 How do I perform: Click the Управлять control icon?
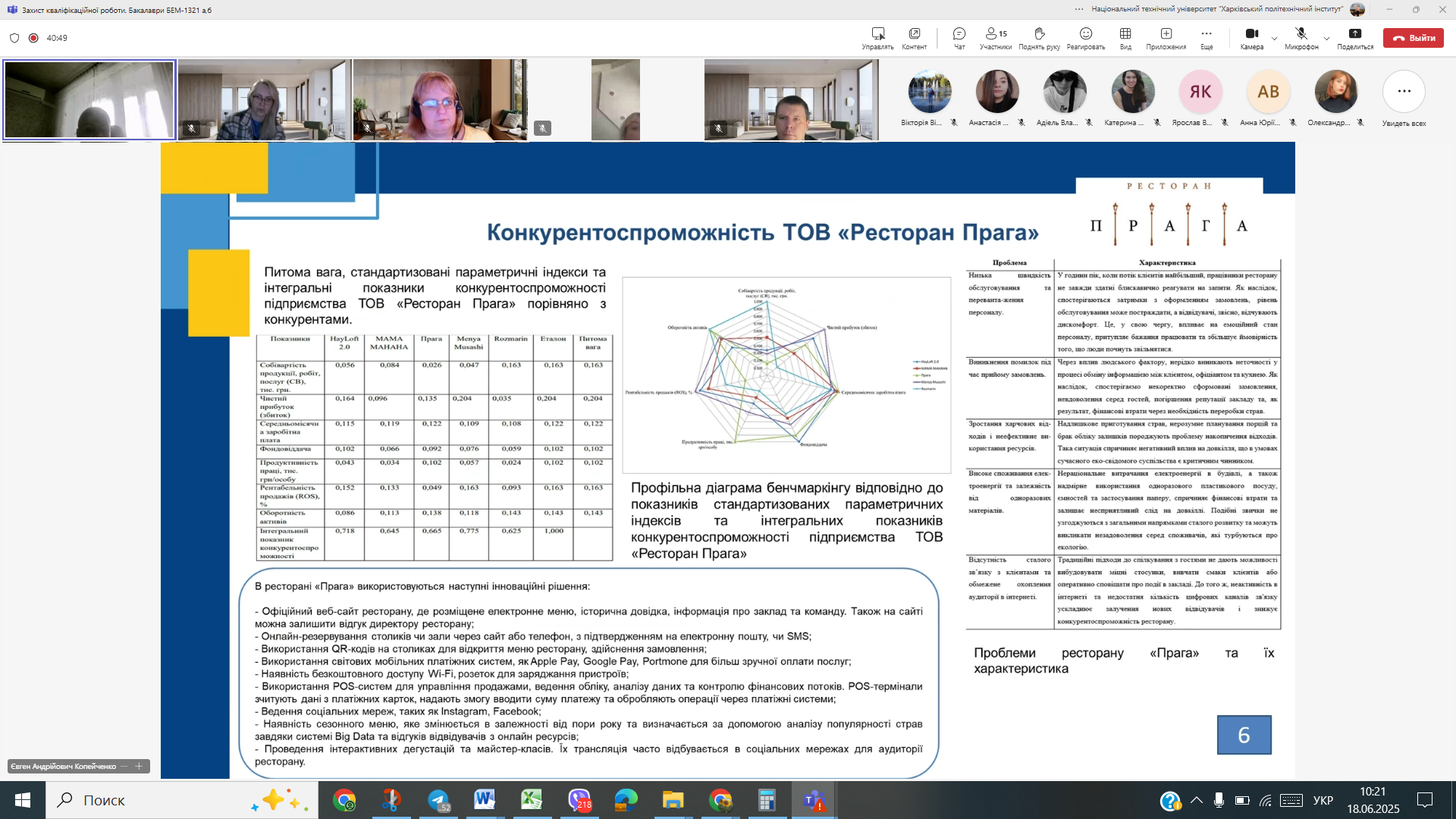tap(877, 37)
